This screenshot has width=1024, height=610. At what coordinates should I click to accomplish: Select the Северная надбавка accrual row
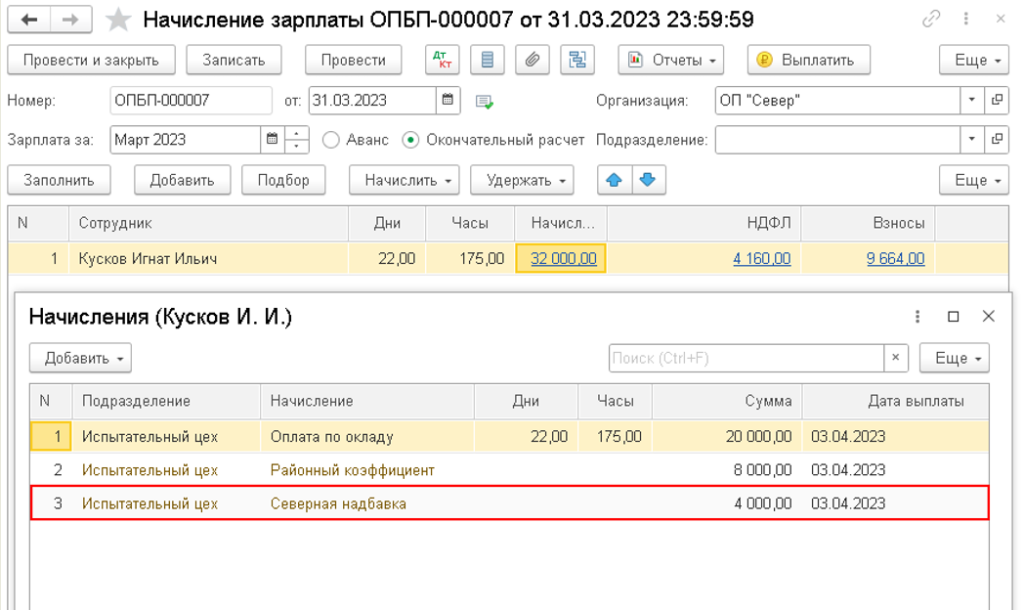[x=338, y=504]
